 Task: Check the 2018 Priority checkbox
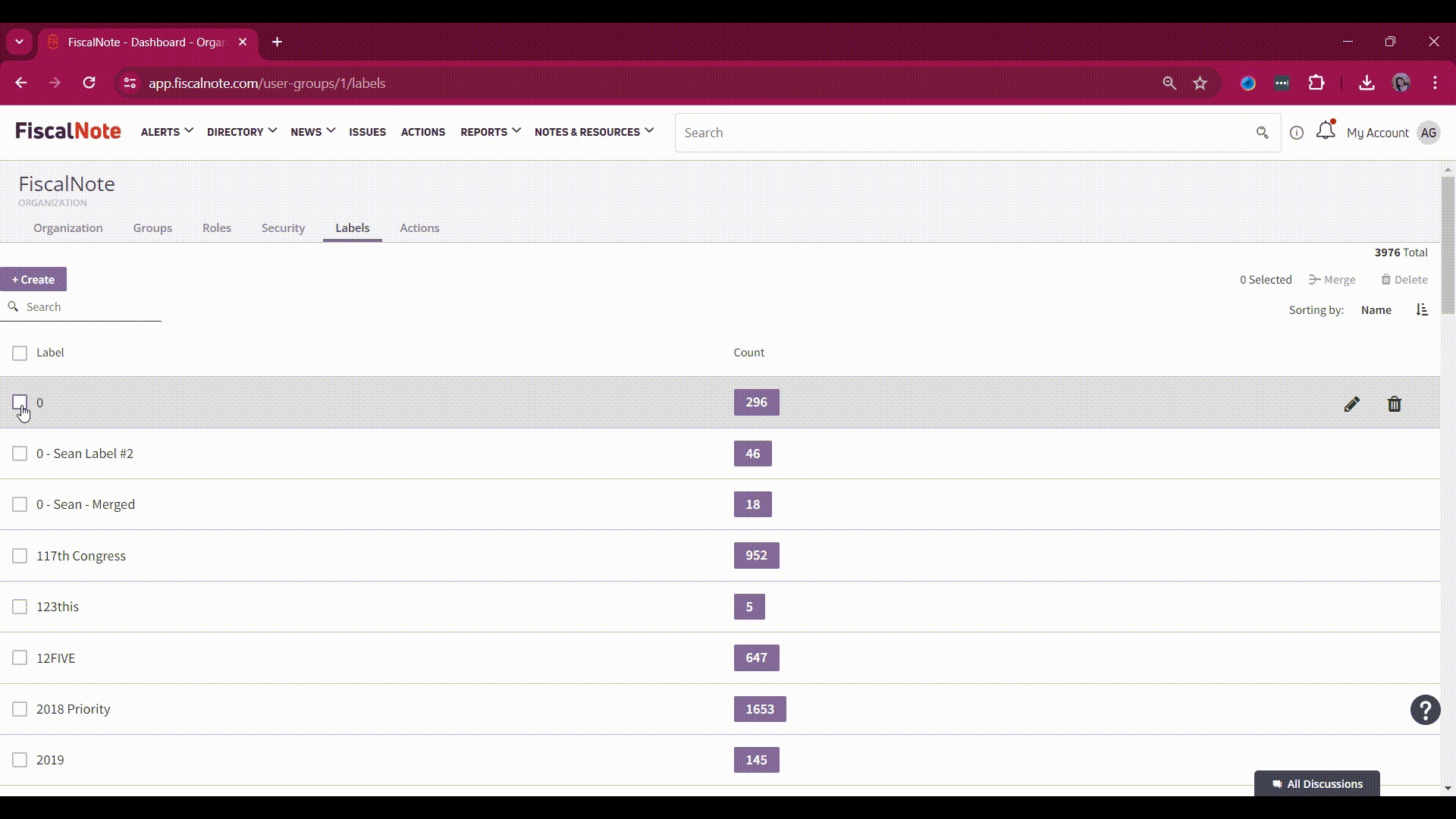(20, 709)
